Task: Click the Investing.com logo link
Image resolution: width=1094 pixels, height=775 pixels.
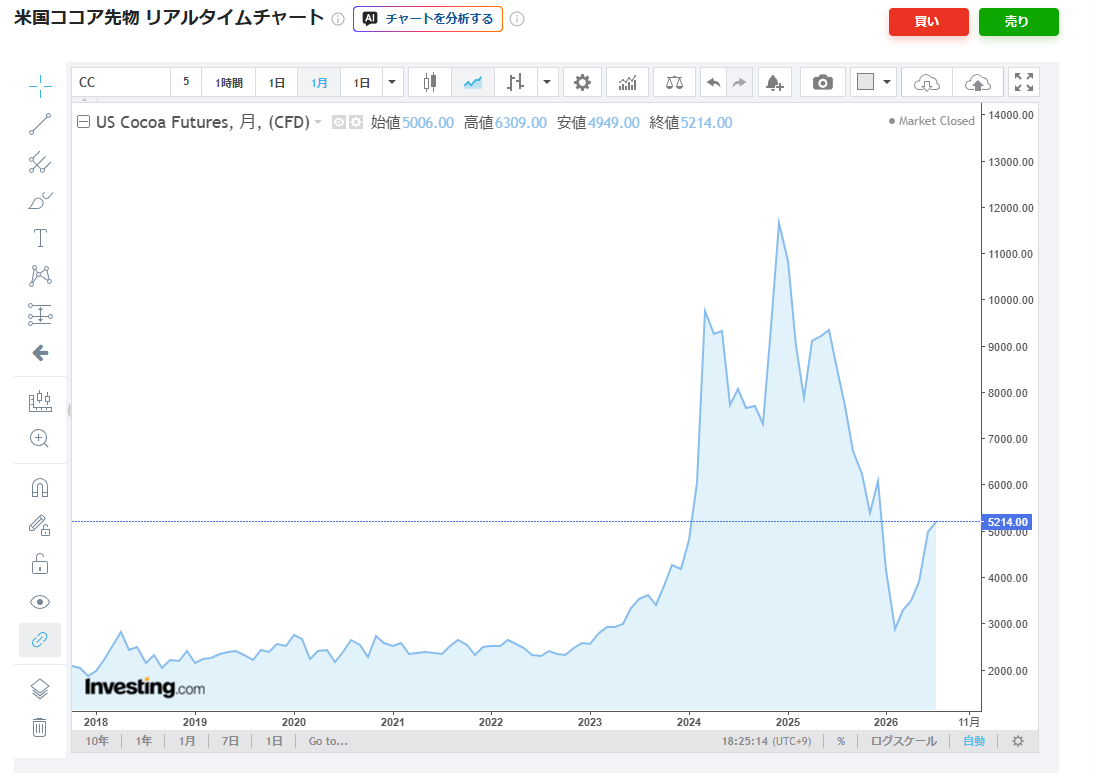Action: pos(144,687)
